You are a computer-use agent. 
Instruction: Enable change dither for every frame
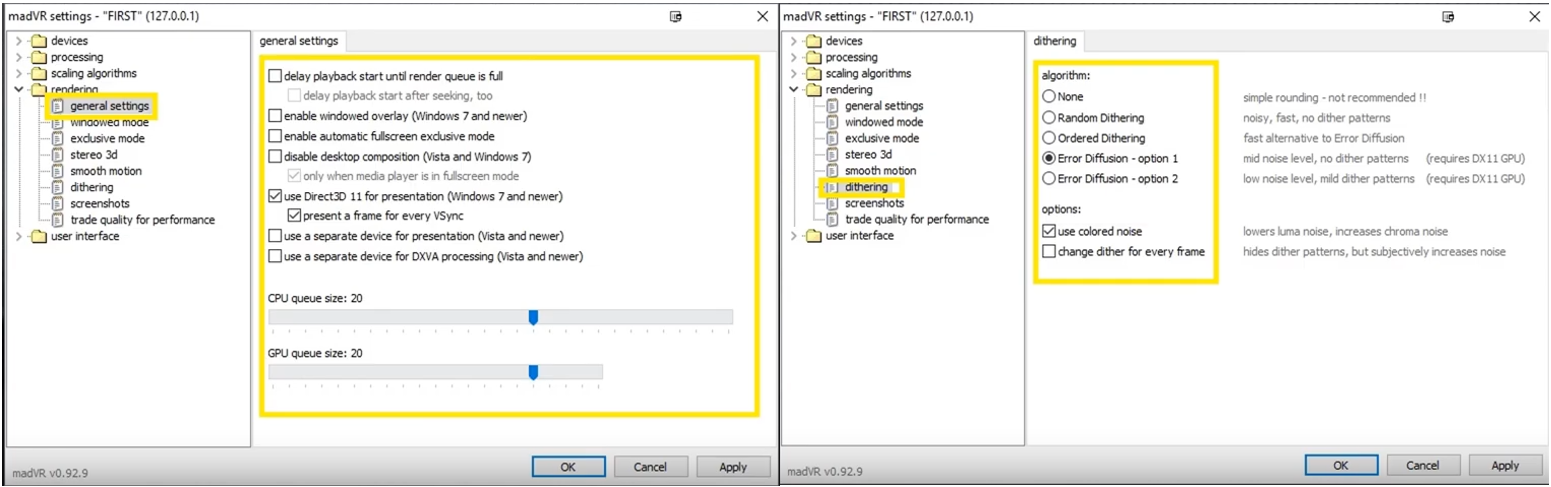click(1049, 251)
